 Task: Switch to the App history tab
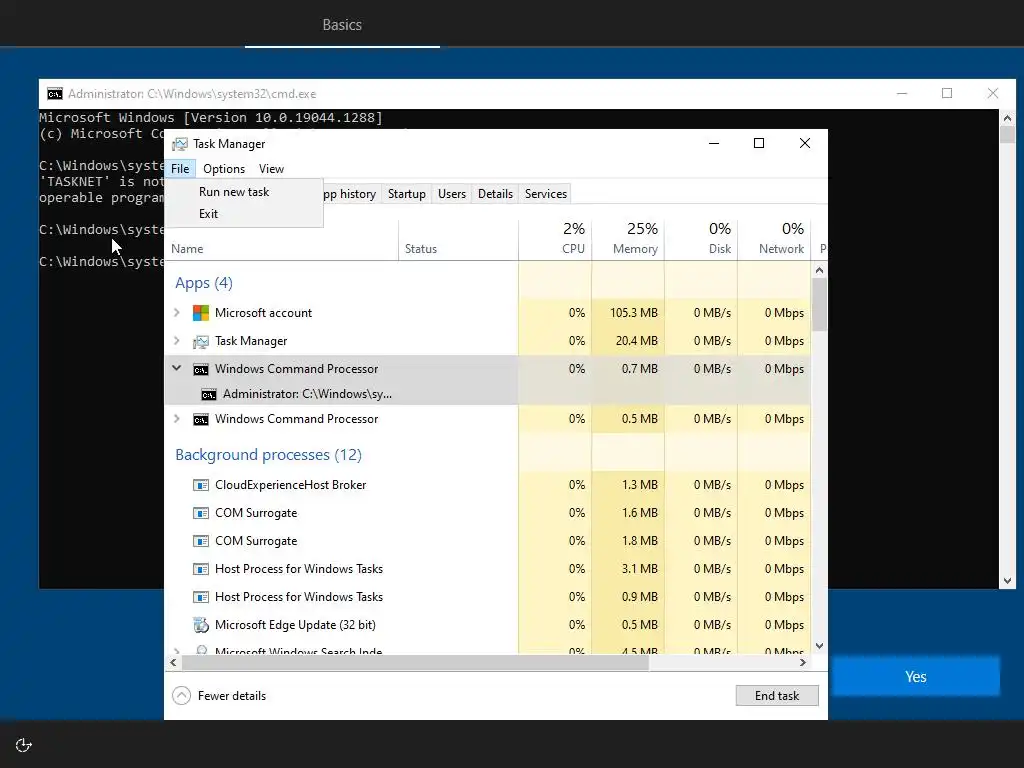tap(351, 194)
